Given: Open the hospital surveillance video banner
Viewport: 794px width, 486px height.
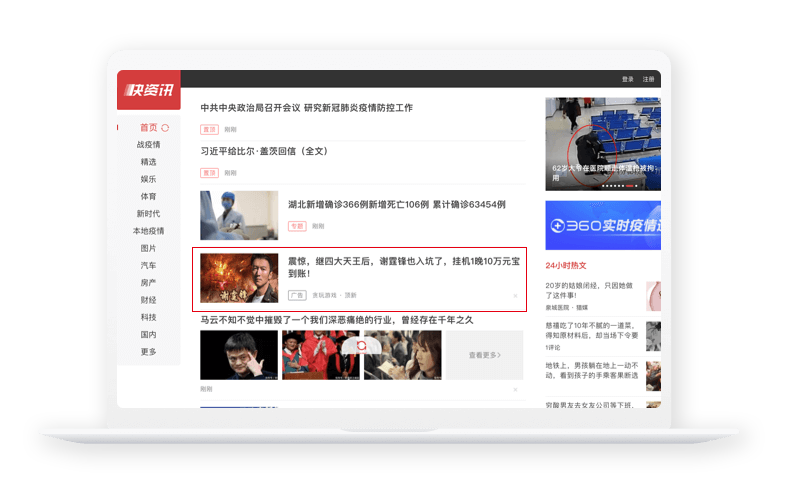Looking at the screenshot, I should coord(603,144).
